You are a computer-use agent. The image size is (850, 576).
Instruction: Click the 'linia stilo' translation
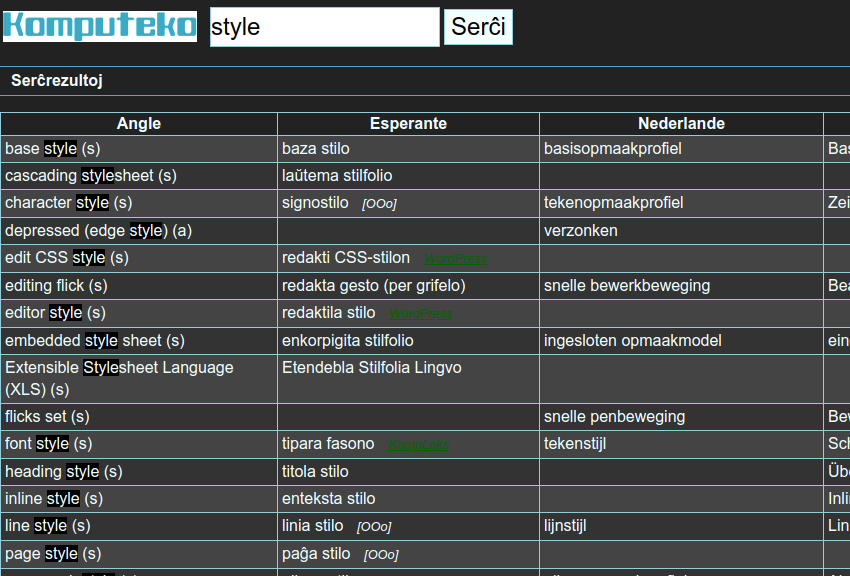[312, 526]
